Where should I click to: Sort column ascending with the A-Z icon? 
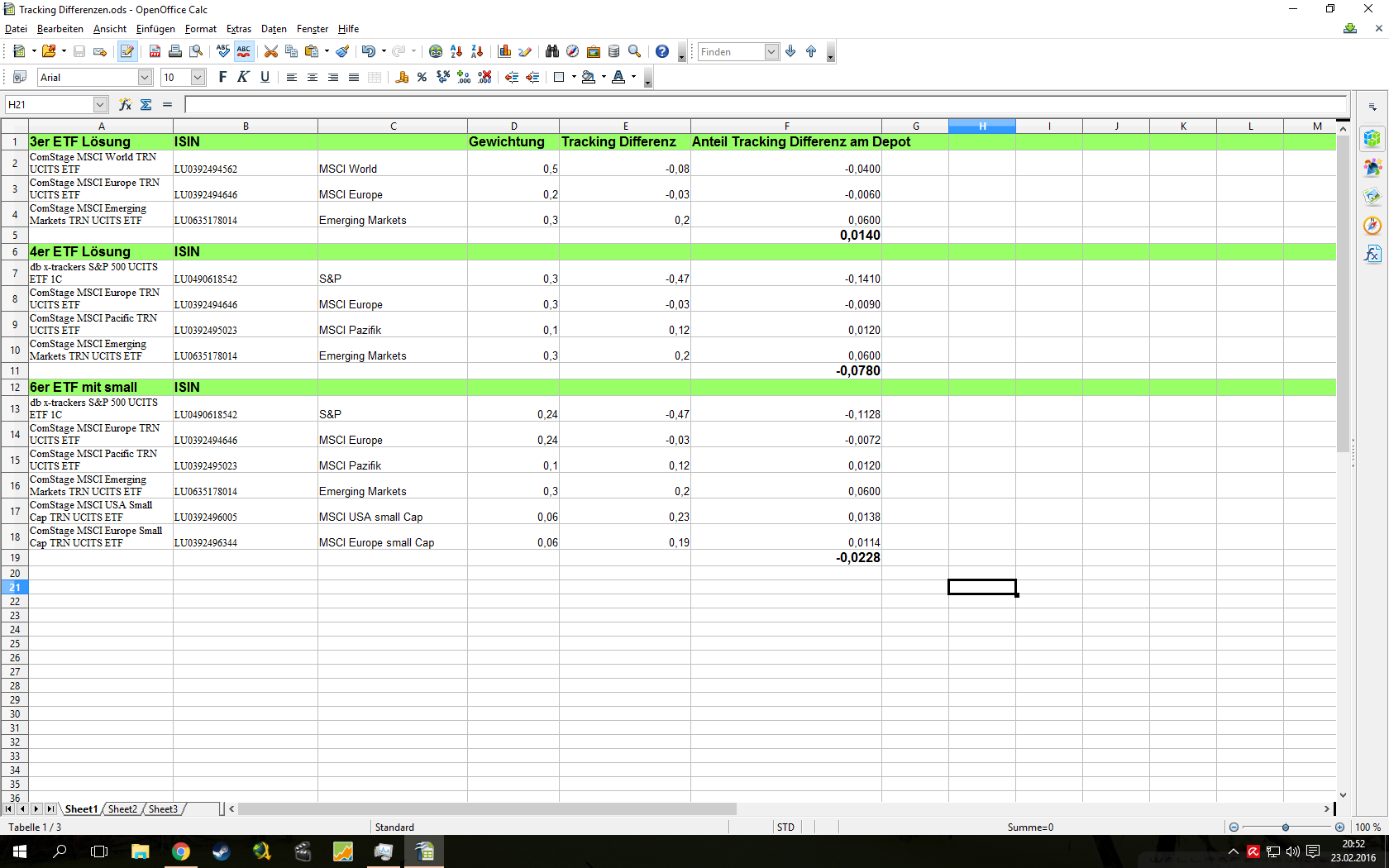[x=456, y=51]
